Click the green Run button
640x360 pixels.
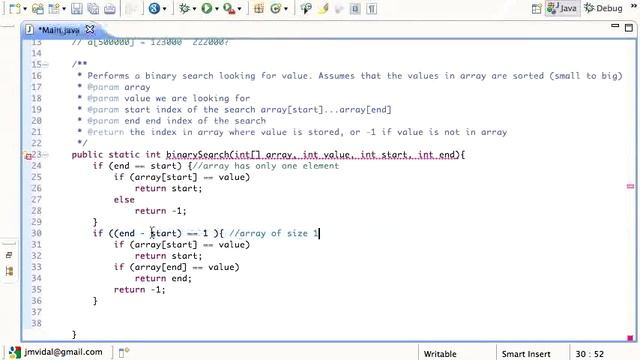click(207, 8)
